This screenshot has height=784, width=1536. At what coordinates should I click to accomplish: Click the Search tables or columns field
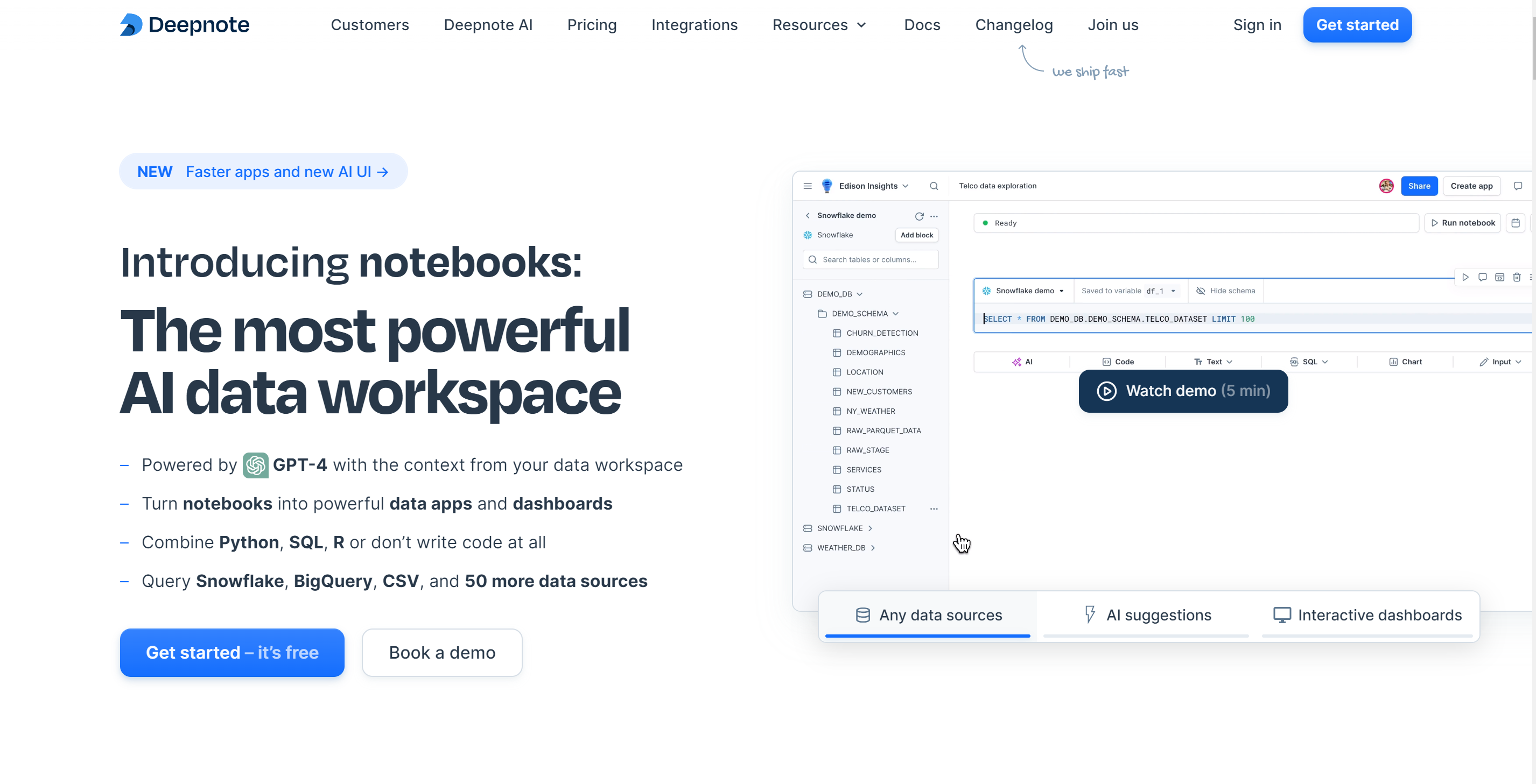[x=871, y=259]
